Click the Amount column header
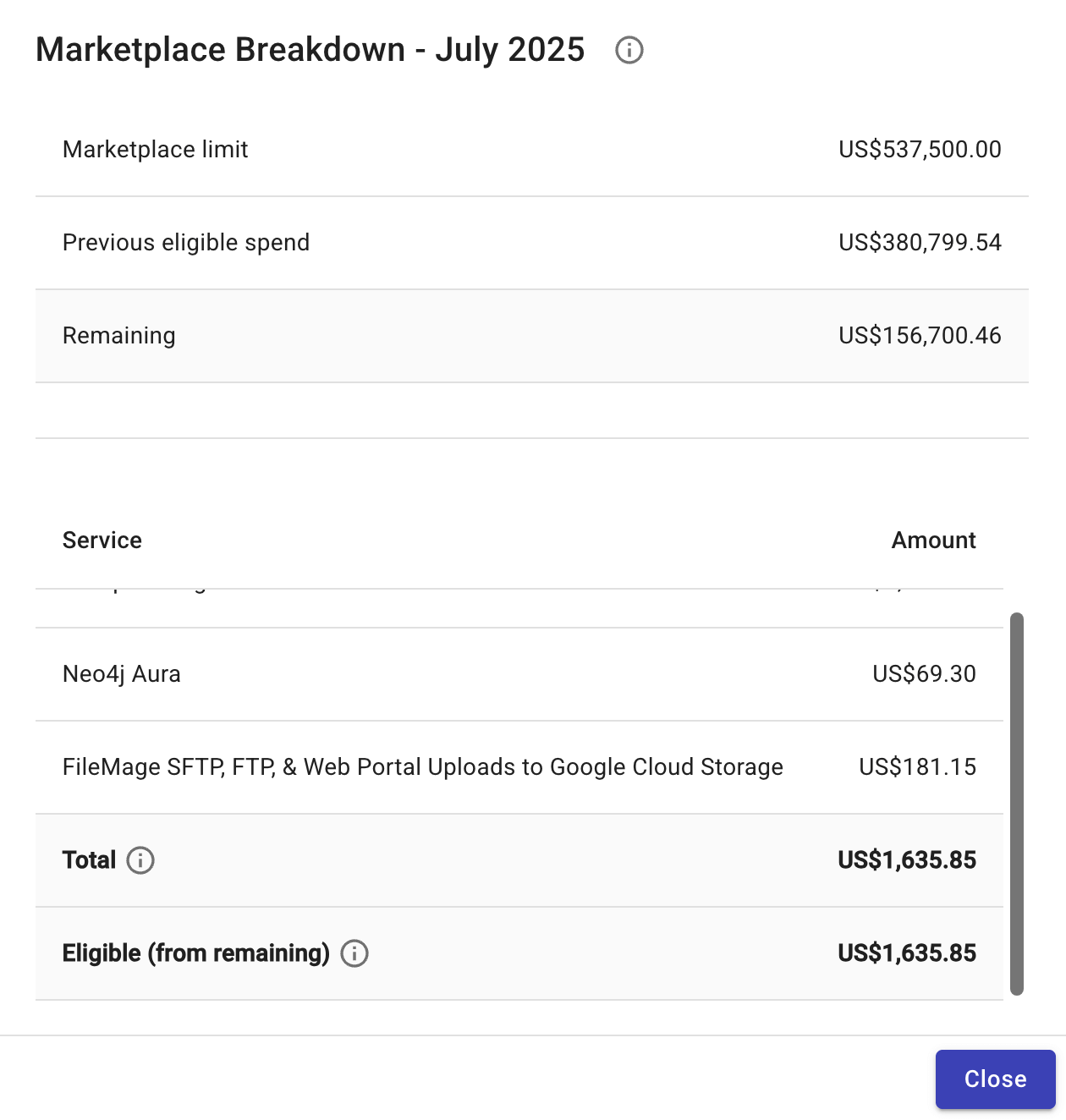The image size is (1066, 1120). point(933,541)
